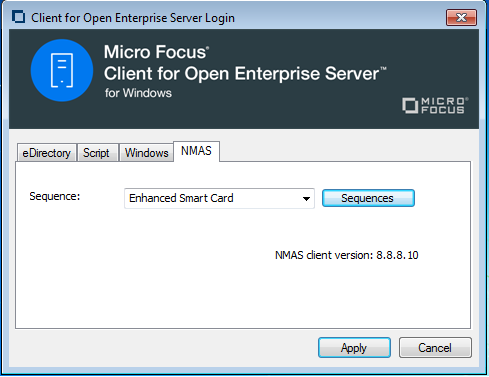Viewport: 489px width, 377px height.
Task: Open the Script tab
Action: 96,153
